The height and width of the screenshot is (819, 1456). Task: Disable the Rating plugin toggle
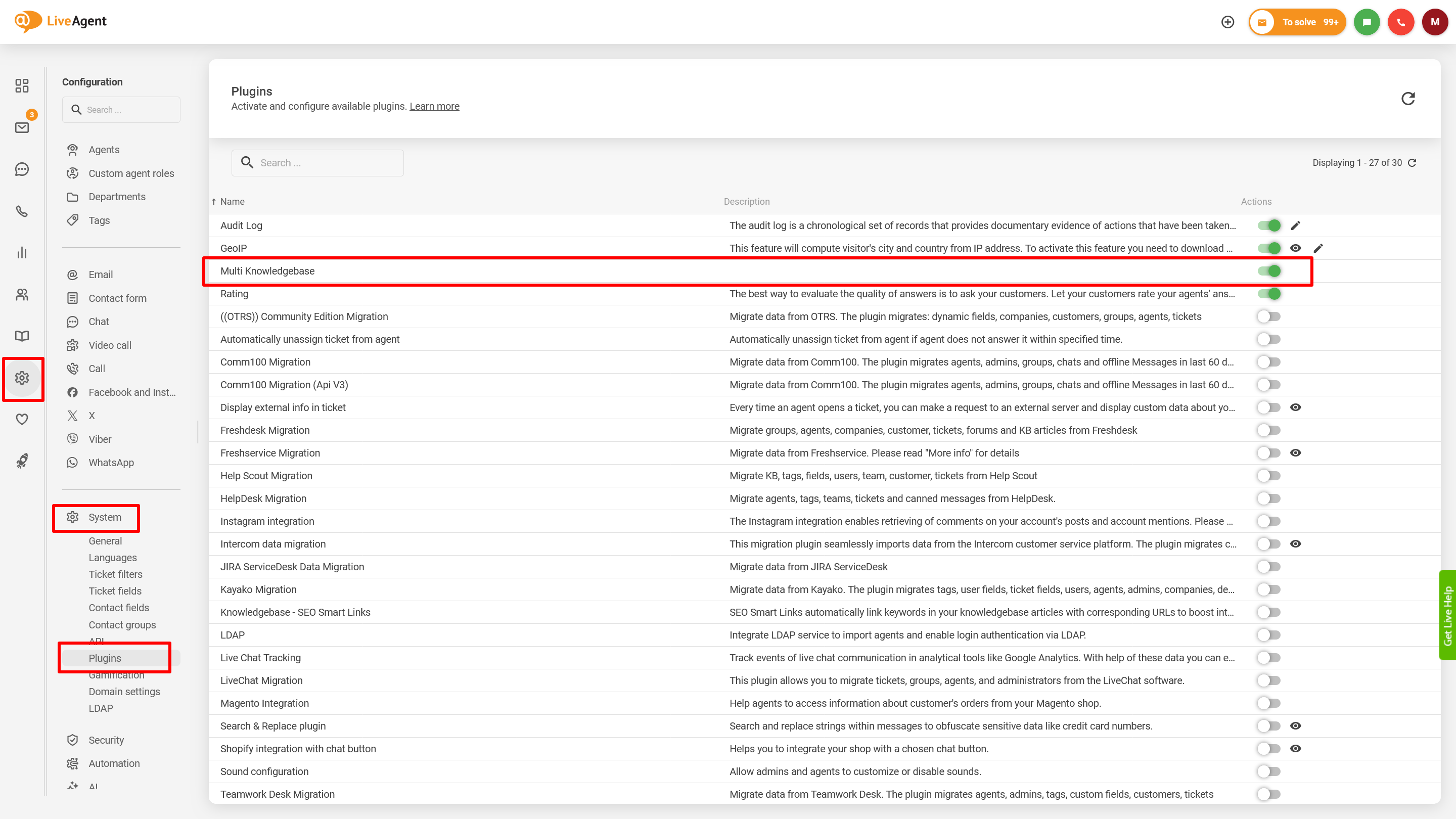click(x=1269, y=294)
